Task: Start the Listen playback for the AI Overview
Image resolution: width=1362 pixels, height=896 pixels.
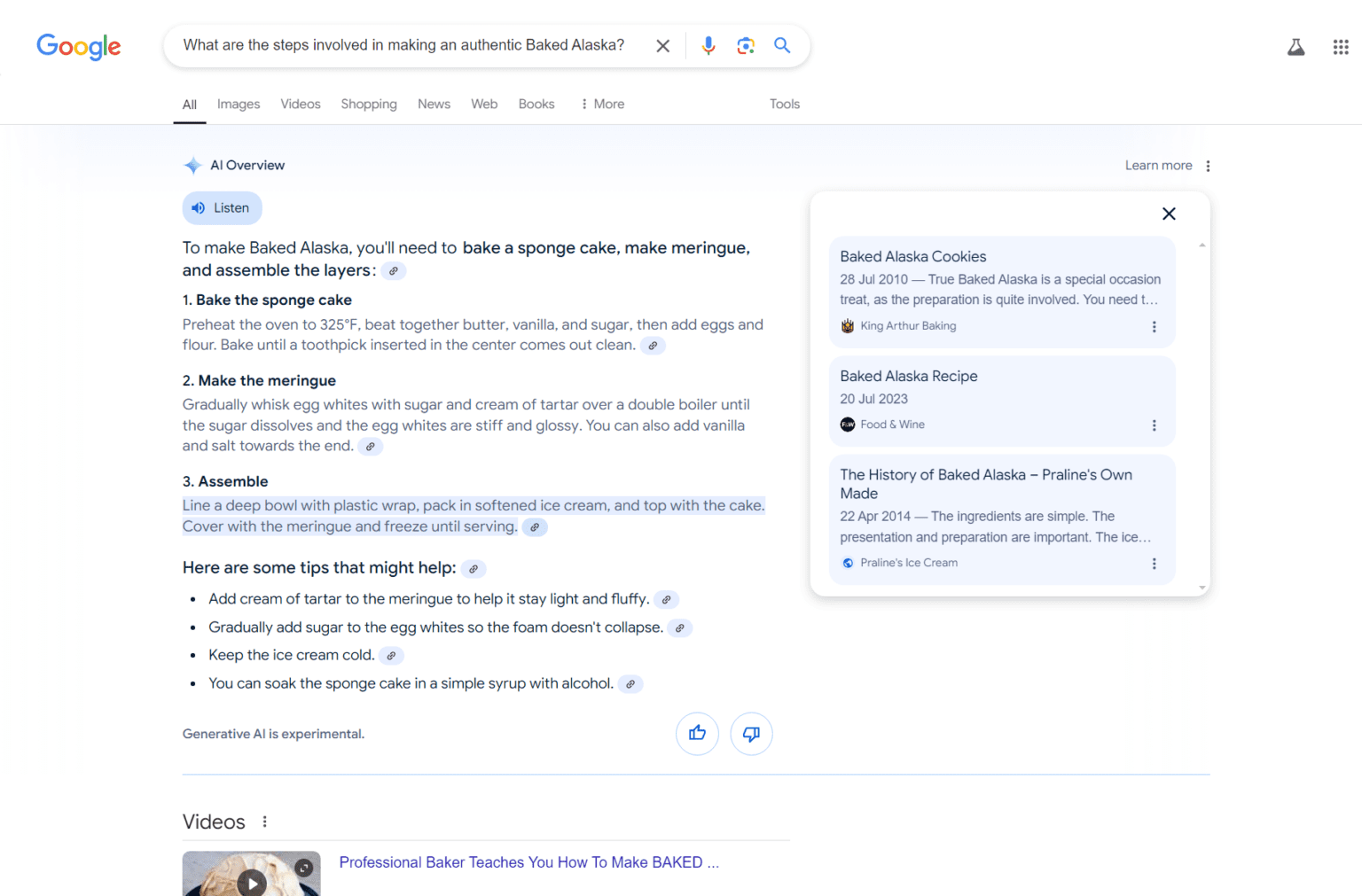Action: click(x=222, y=207)
